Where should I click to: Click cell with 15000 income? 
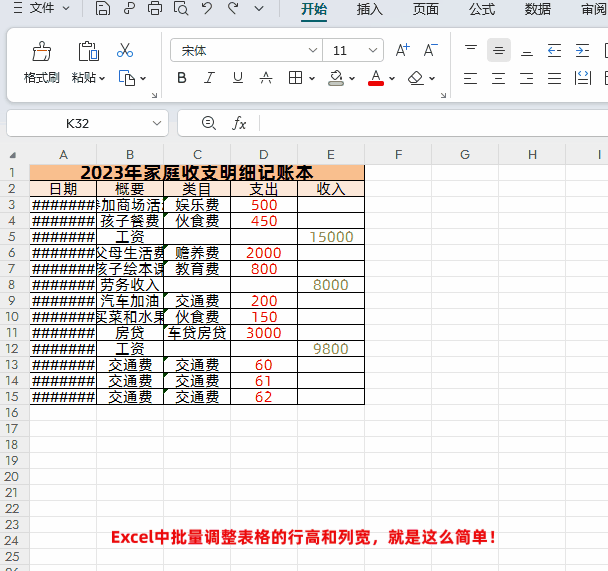331,237
